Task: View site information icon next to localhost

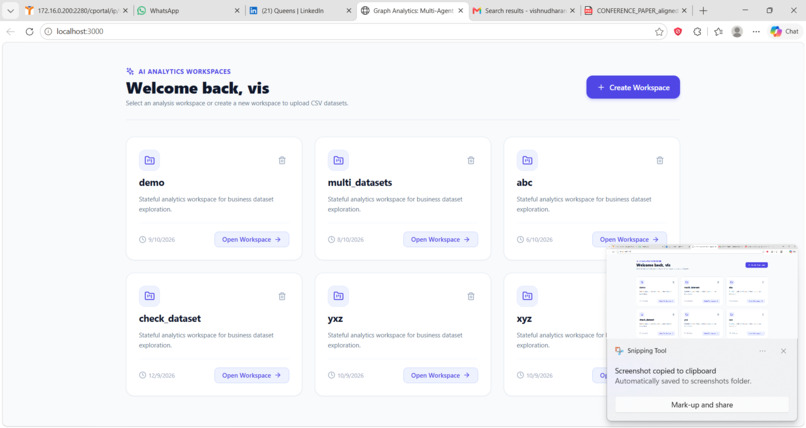Action: click(x=48, y=31)
